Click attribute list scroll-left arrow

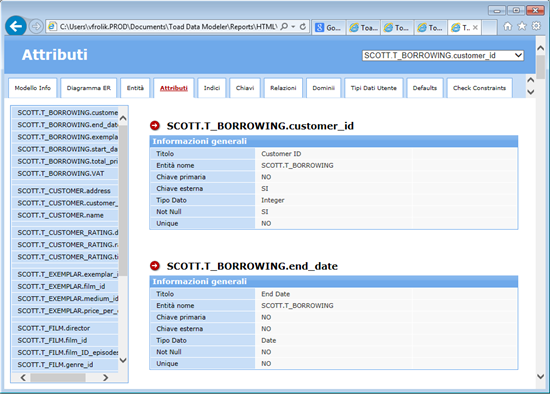(23, 378)
